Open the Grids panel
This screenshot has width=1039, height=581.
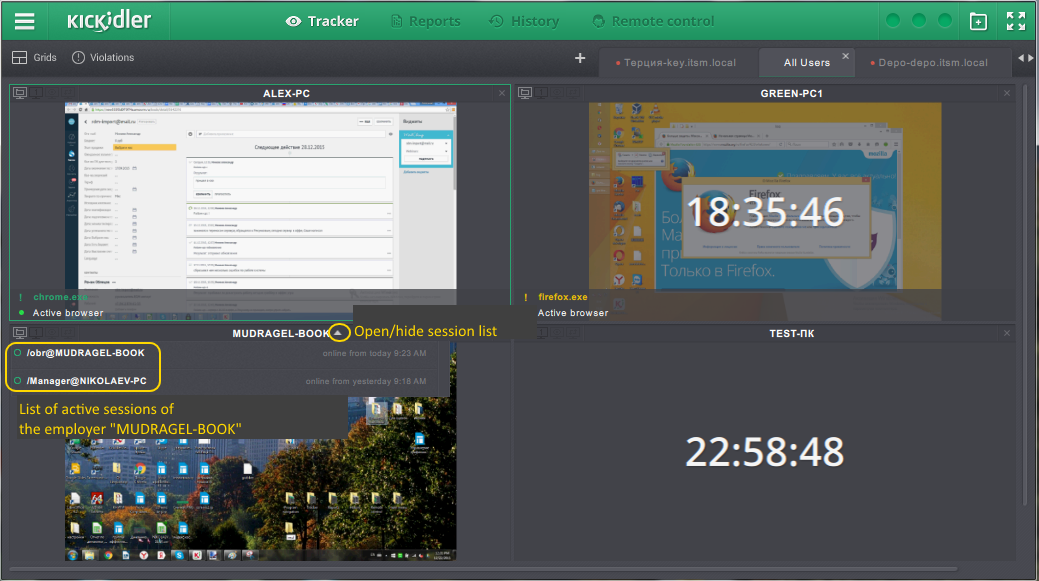pyautogui.click(x=34, y=58)
